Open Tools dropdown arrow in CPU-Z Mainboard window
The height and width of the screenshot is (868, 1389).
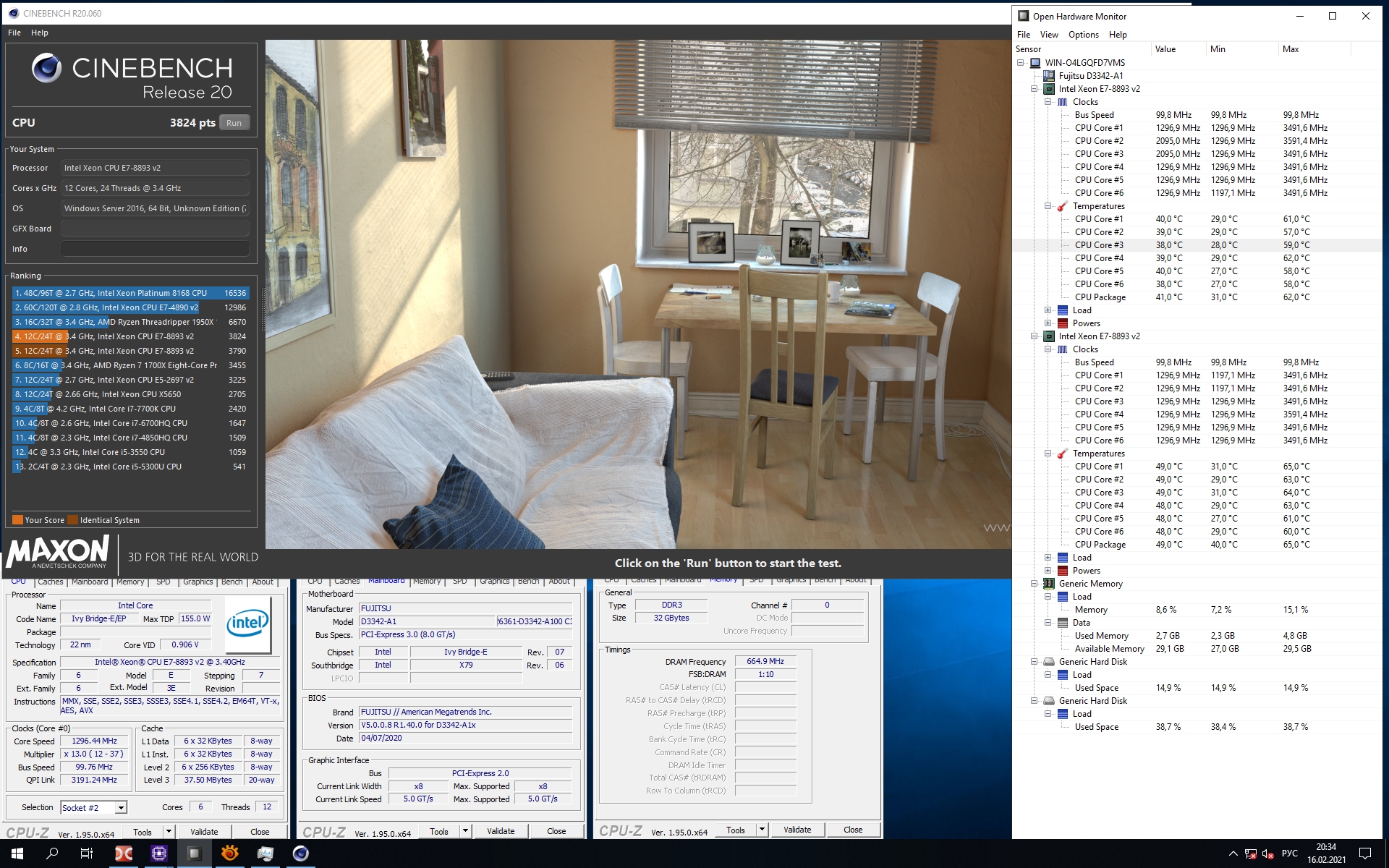click(465, 832)
